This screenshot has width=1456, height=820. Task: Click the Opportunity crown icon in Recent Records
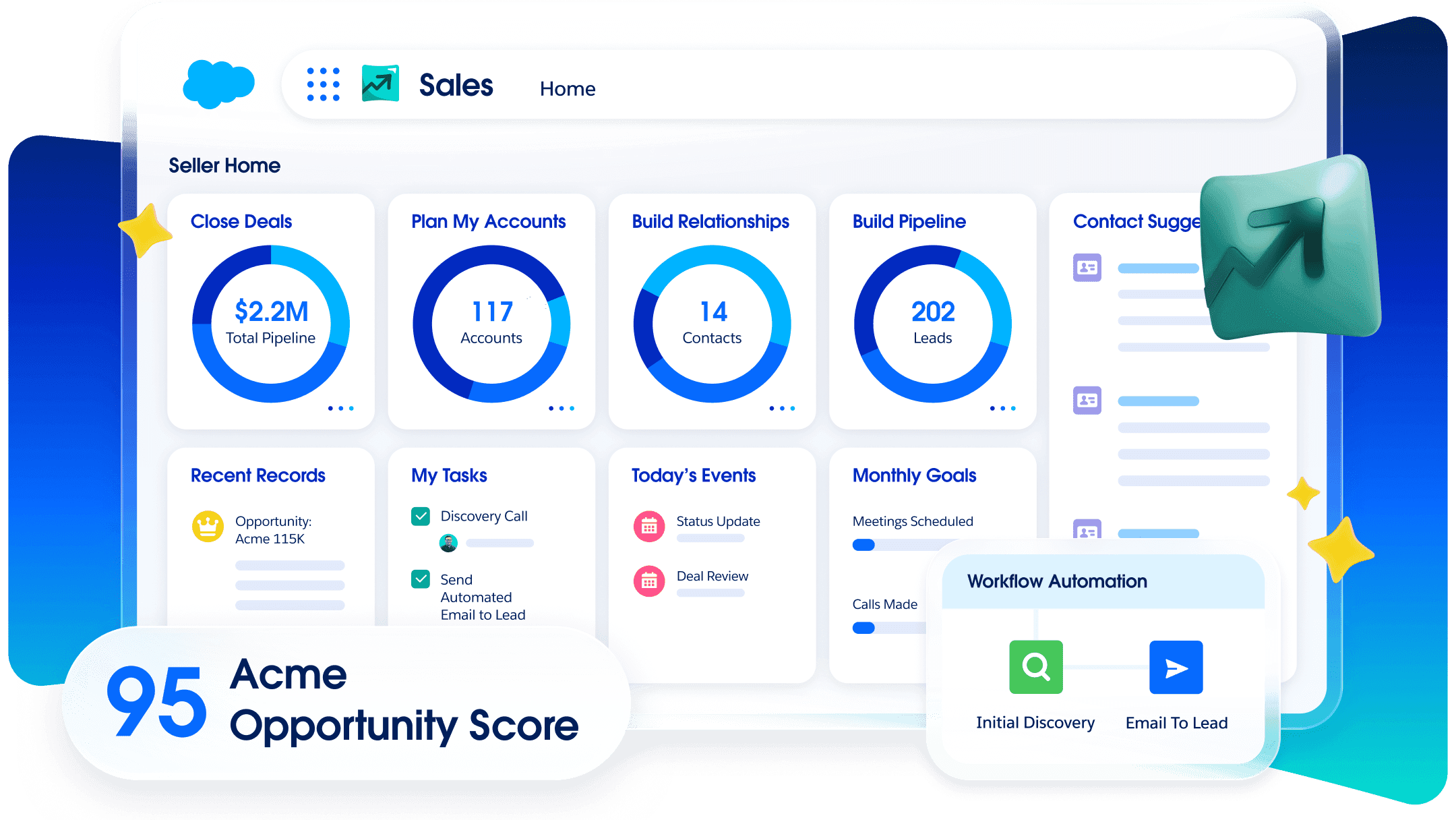(208, 526)
